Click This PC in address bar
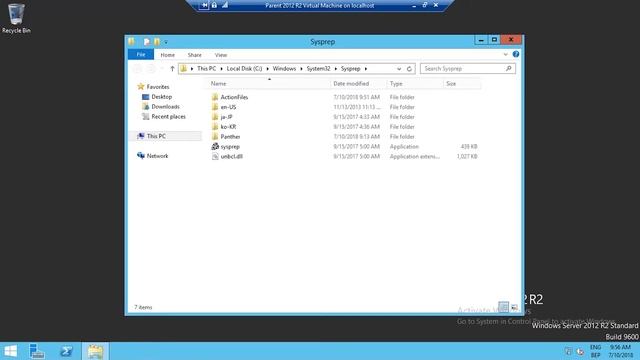Image resolution: width=640 pixels, height=360 pixels. [207, 69]
